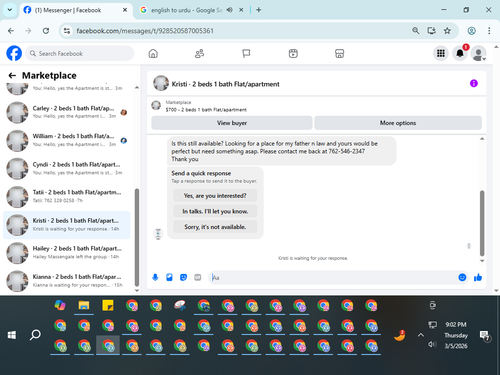
Task: Click Kristi's avatar in chat header
Action: pyautogui.click(x=161, y=83)
